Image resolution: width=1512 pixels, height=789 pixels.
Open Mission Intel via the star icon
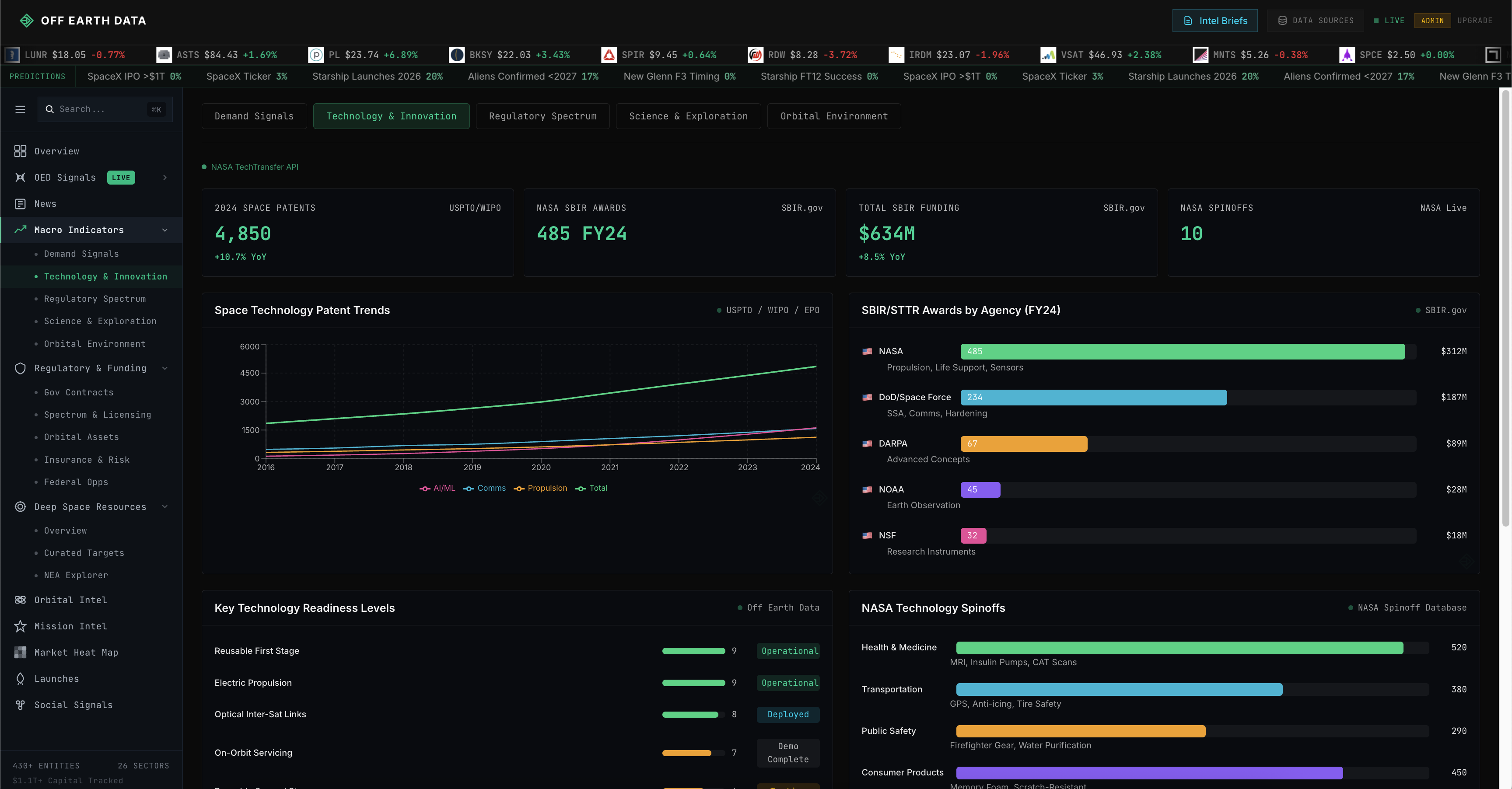[20, 626]
